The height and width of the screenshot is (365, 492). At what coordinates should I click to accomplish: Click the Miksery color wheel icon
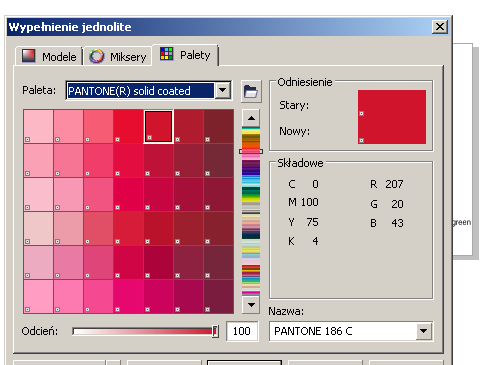pyautogui.click(x=97, y=56)
